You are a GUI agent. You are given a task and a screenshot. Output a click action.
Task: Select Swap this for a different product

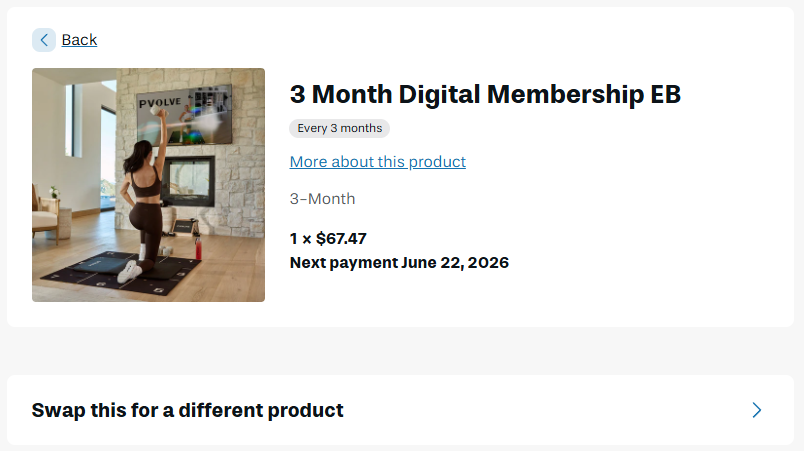click(x=188, y=410)
